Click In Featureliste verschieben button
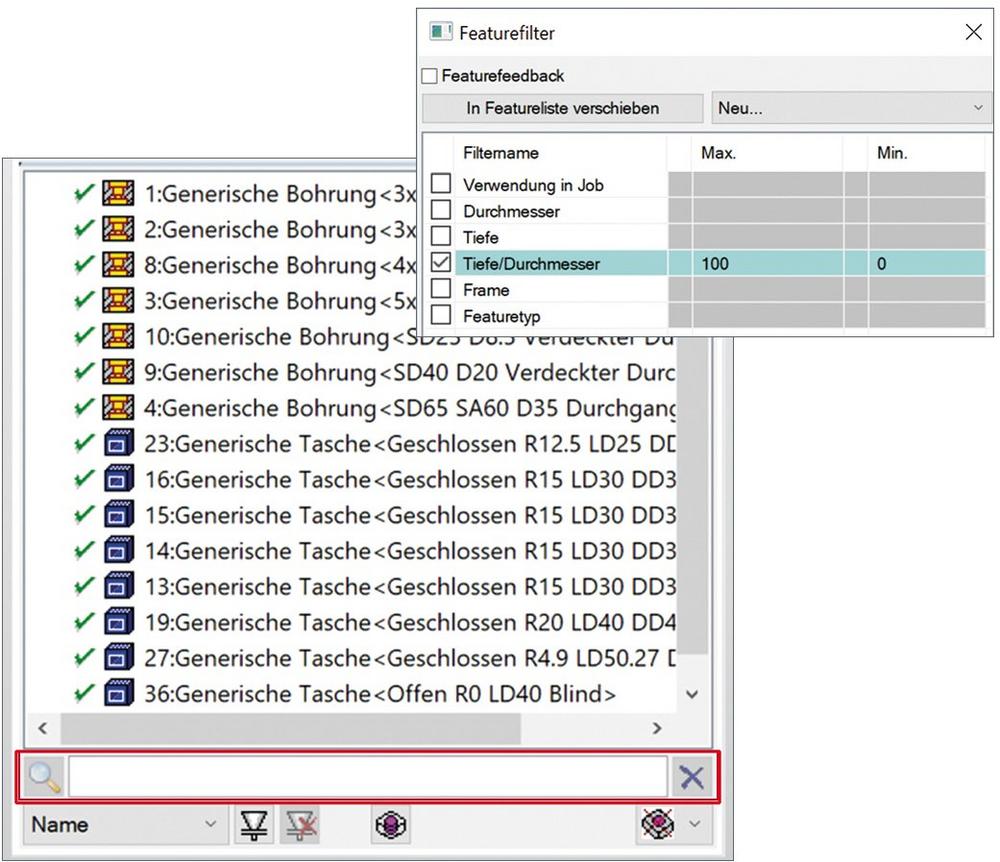The image size is (1000, 862). 562,108
